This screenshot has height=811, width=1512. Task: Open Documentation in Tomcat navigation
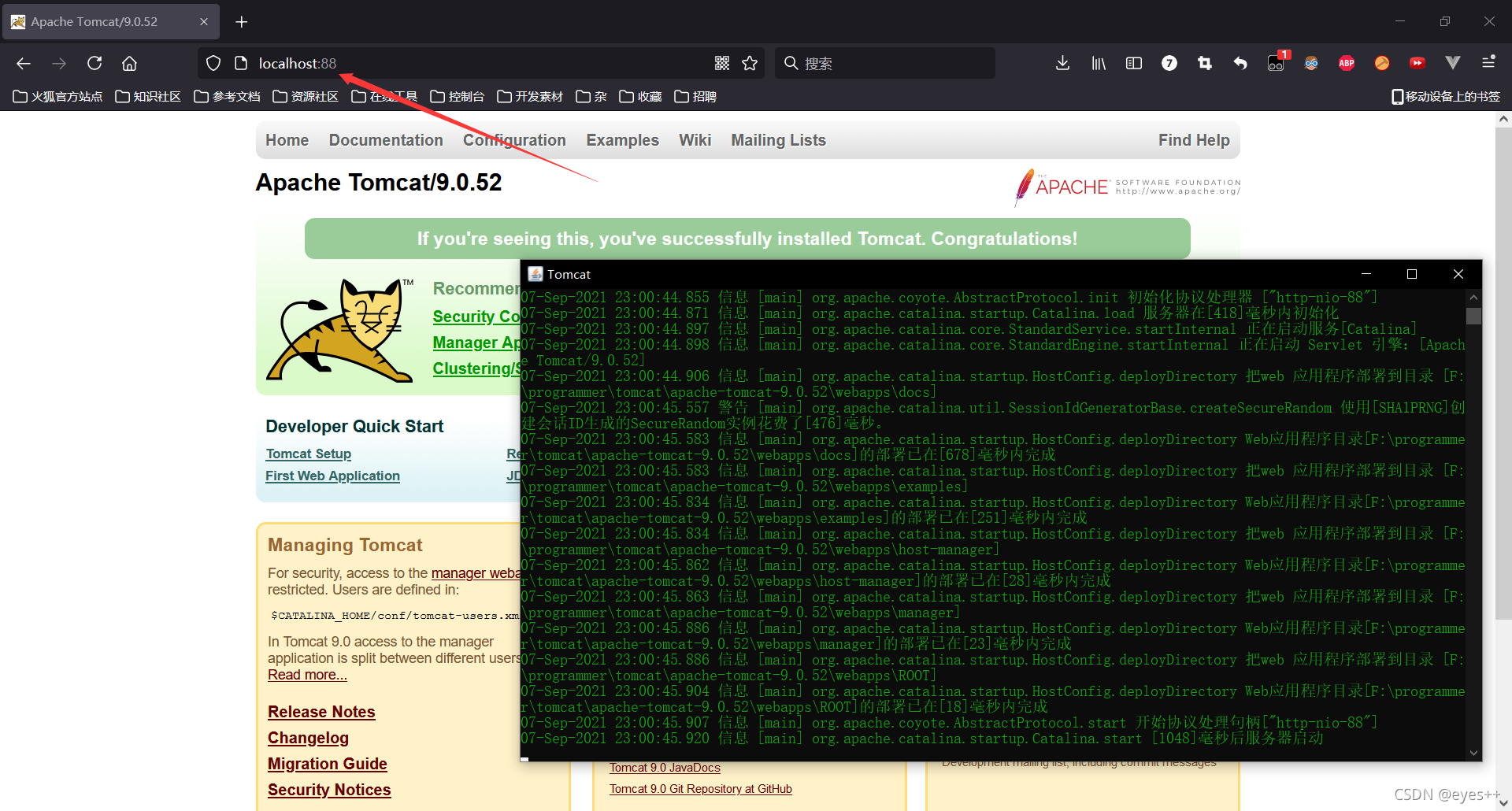pyautogui.click(x=386, y=140)
